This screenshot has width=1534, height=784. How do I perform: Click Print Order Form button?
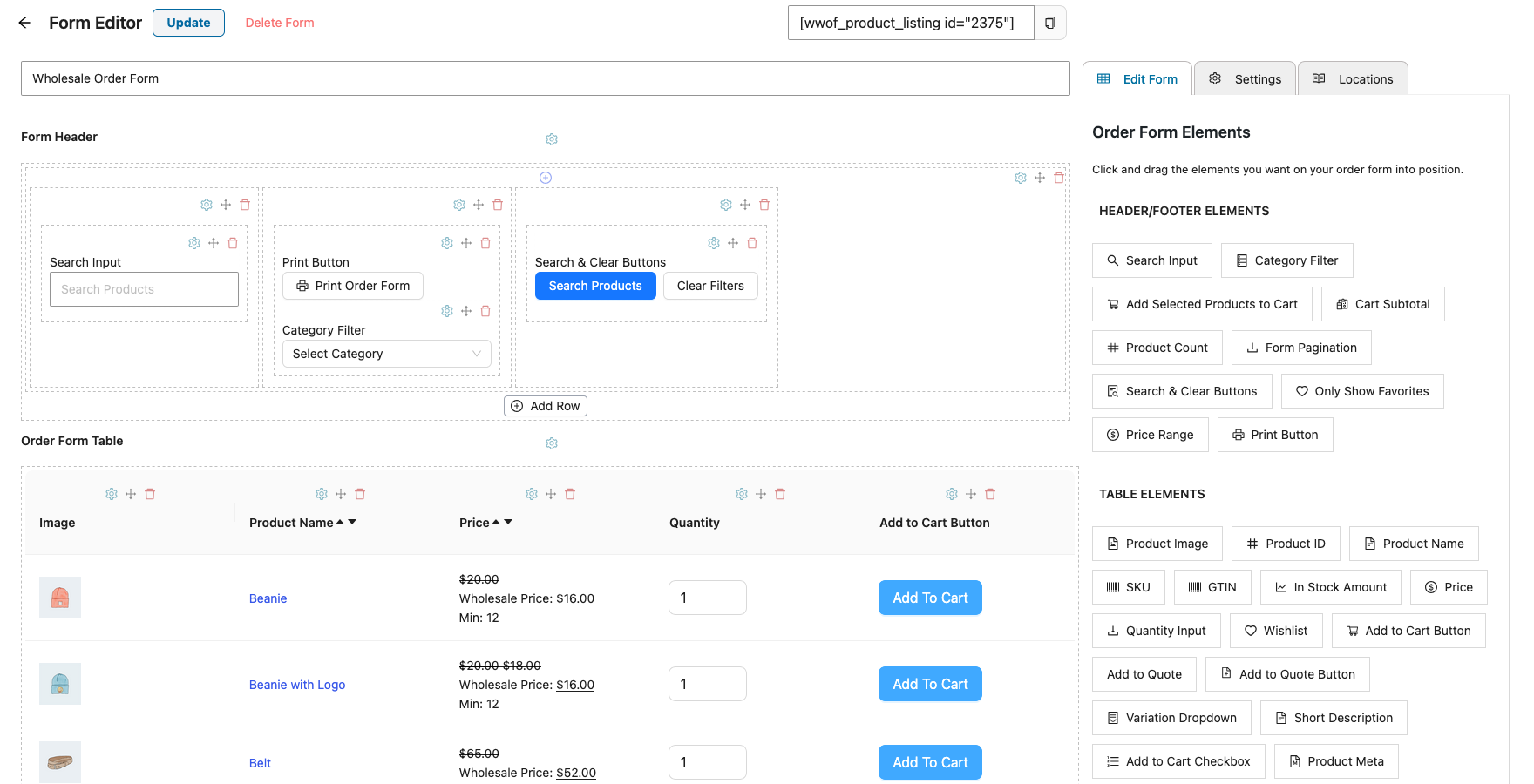point(353,286)
